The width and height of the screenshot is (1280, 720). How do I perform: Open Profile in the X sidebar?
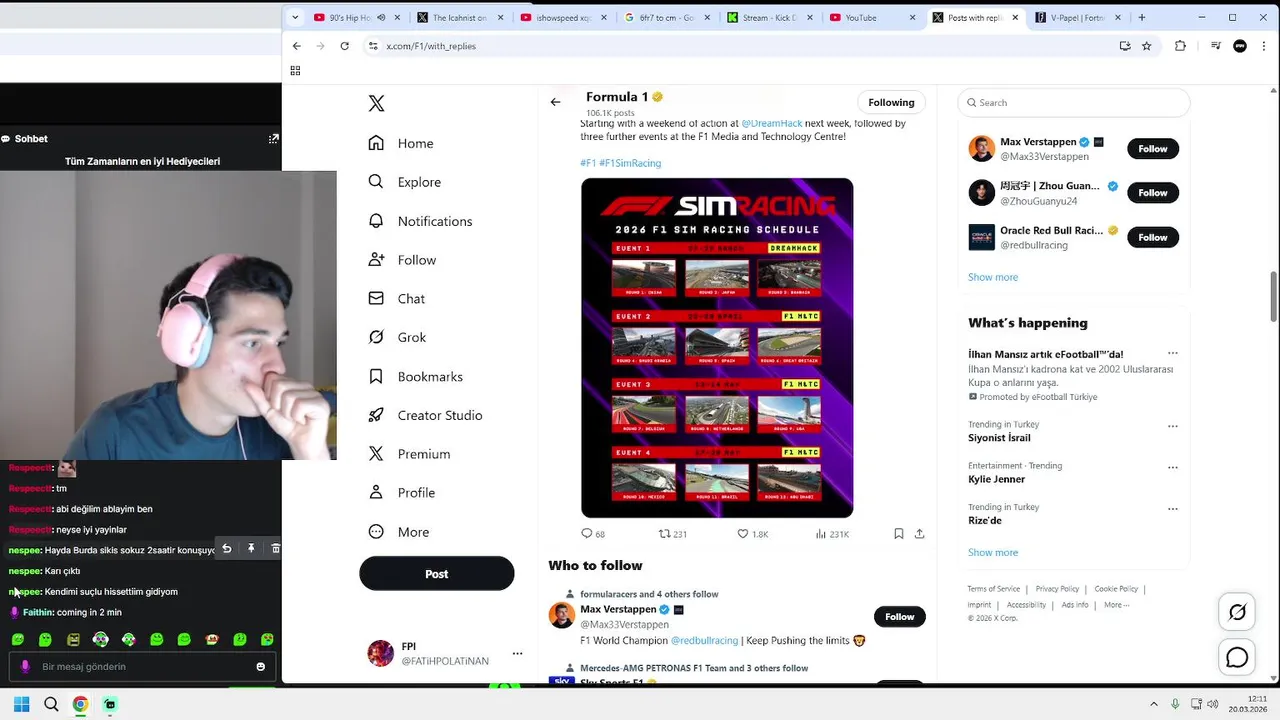click(x=401, y=493)
